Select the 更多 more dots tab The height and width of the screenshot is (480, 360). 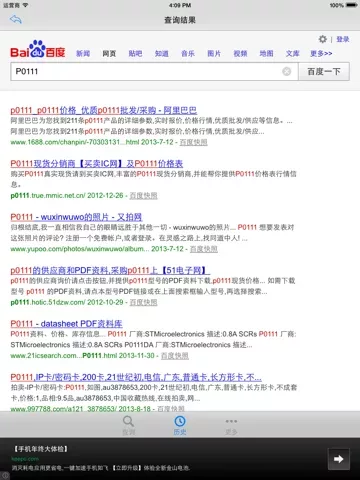(231, 426)
